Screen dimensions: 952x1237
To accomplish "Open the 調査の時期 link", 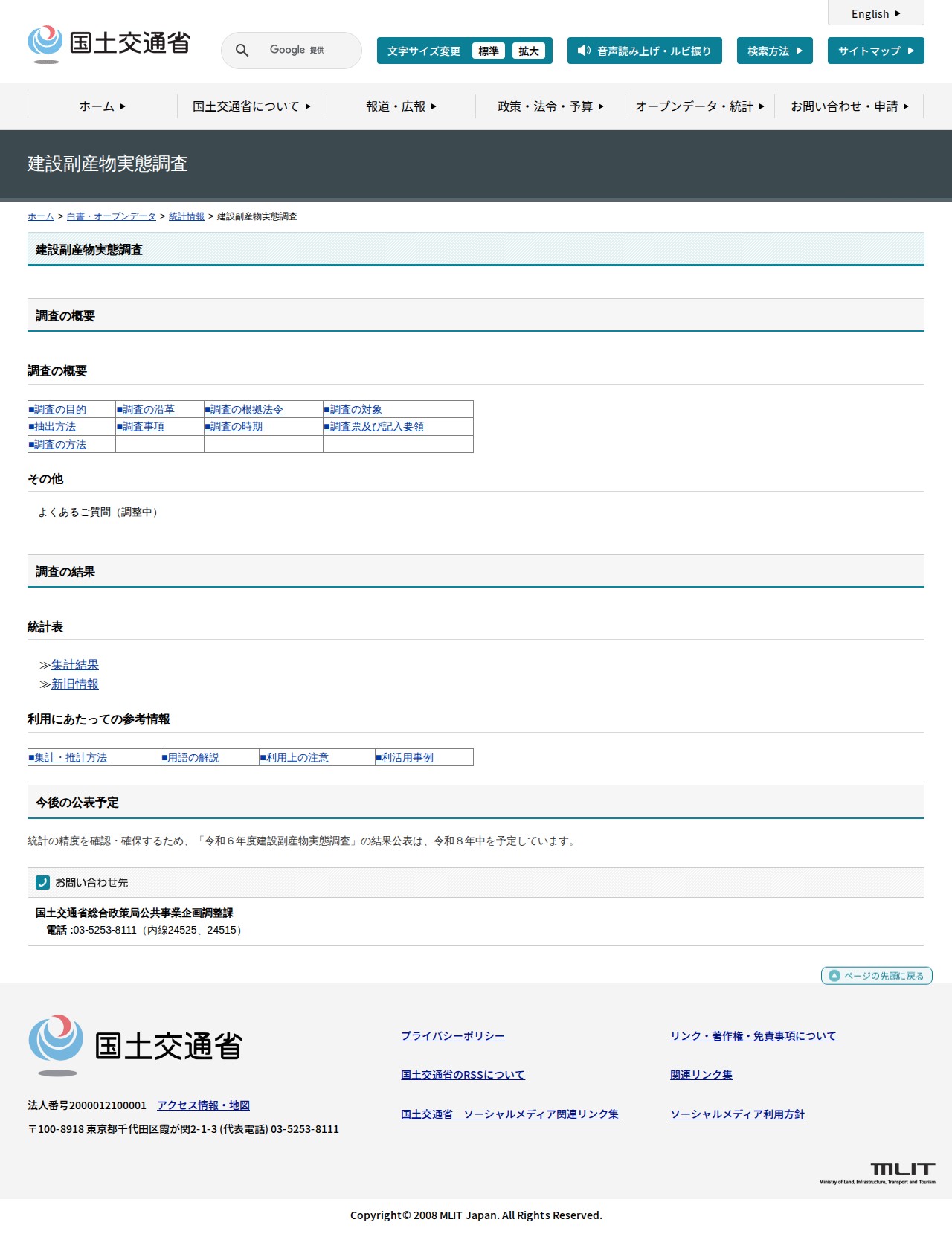I will click(234, 426).
